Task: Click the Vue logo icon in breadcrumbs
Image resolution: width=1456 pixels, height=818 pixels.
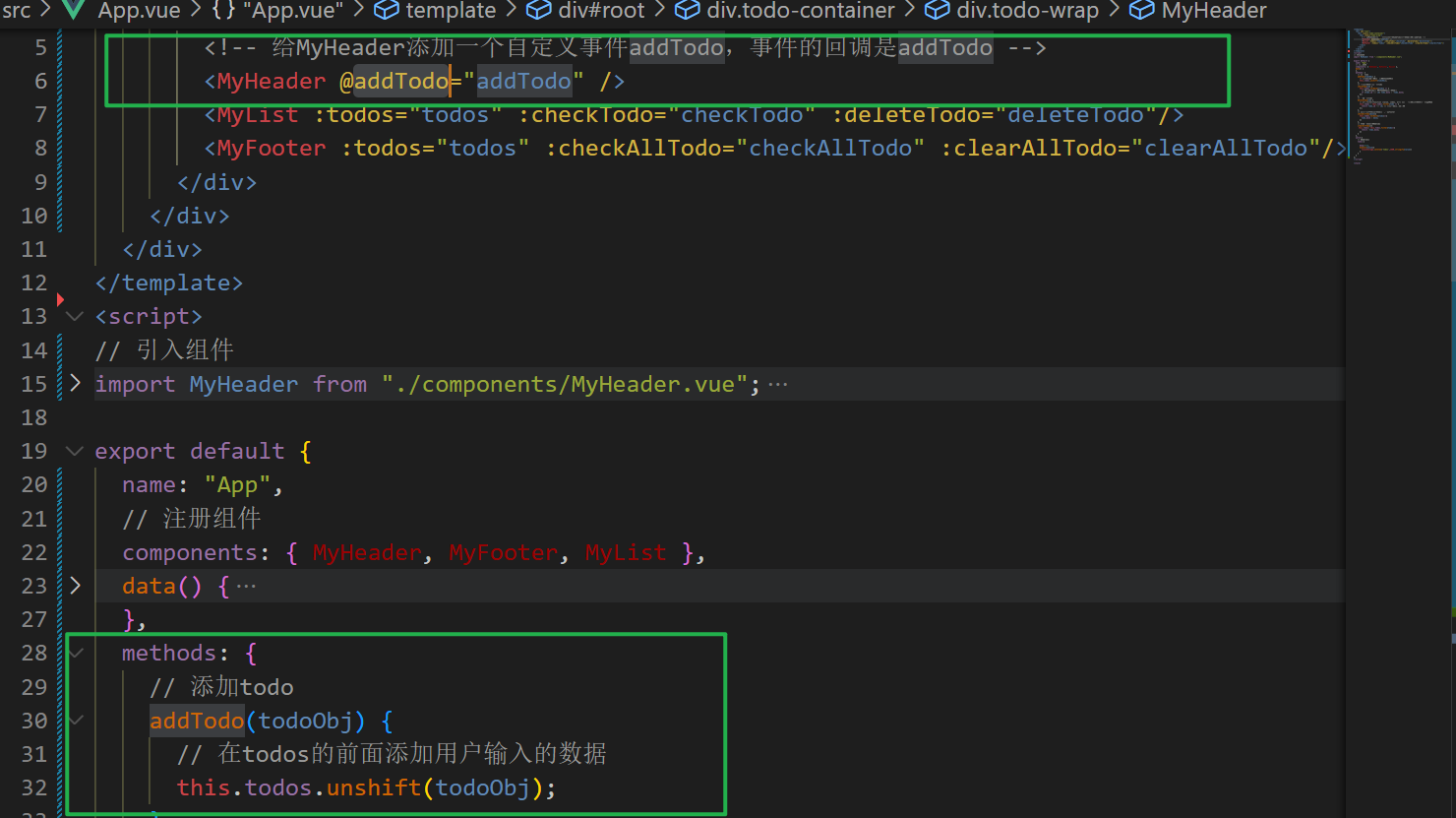Action: pos(75,10)
